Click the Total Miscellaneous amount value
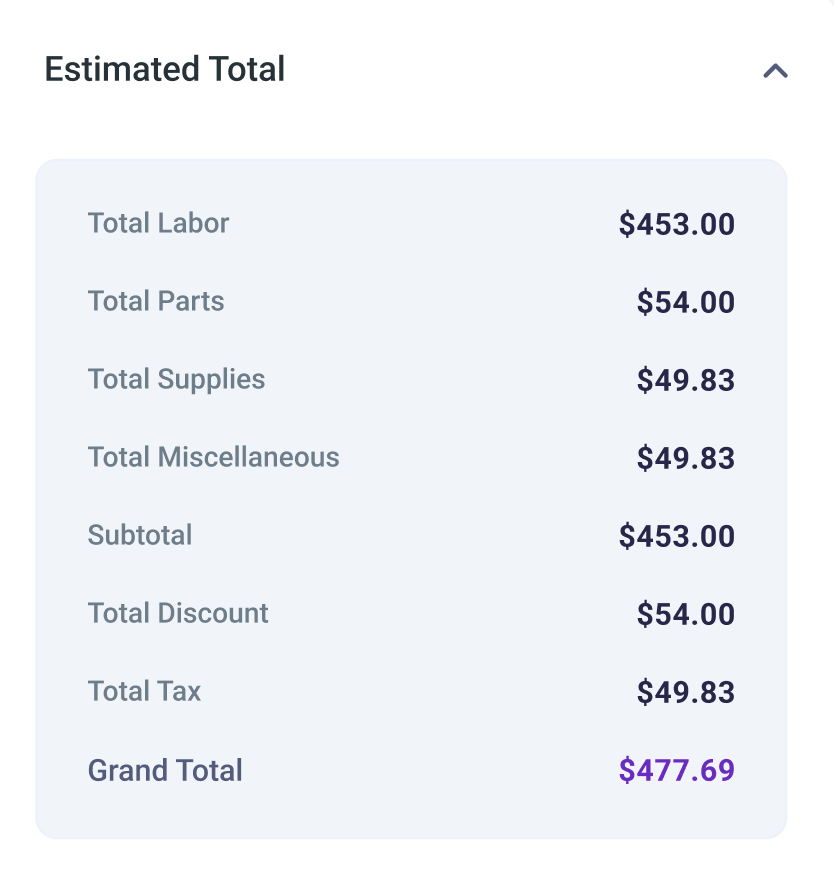 [x=685, y=458]
